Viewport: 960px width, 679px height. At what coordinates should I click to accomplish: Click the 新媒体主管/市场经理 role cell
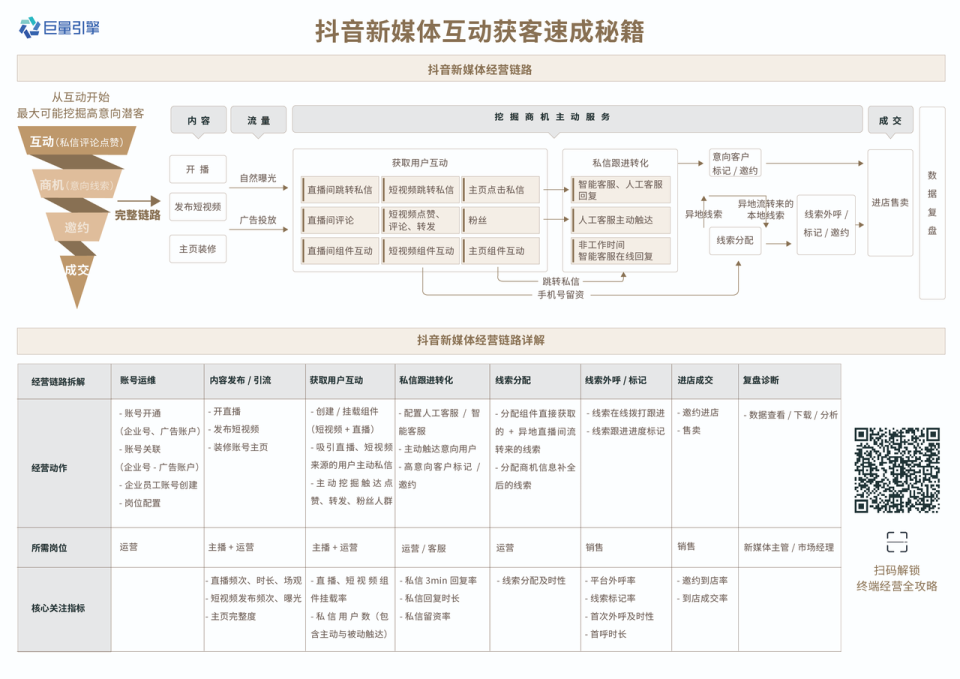(x=789, y=547)
